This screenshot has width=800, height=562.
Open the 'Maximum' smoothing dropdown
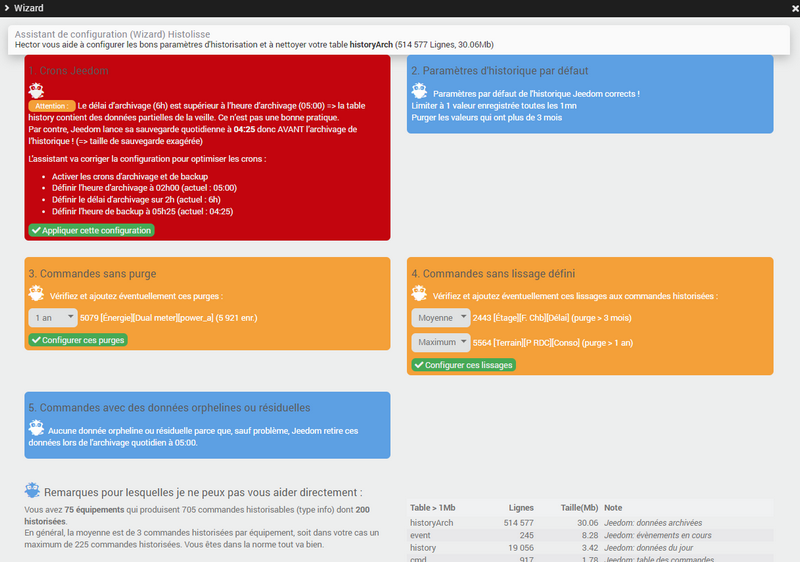[440, 342]
